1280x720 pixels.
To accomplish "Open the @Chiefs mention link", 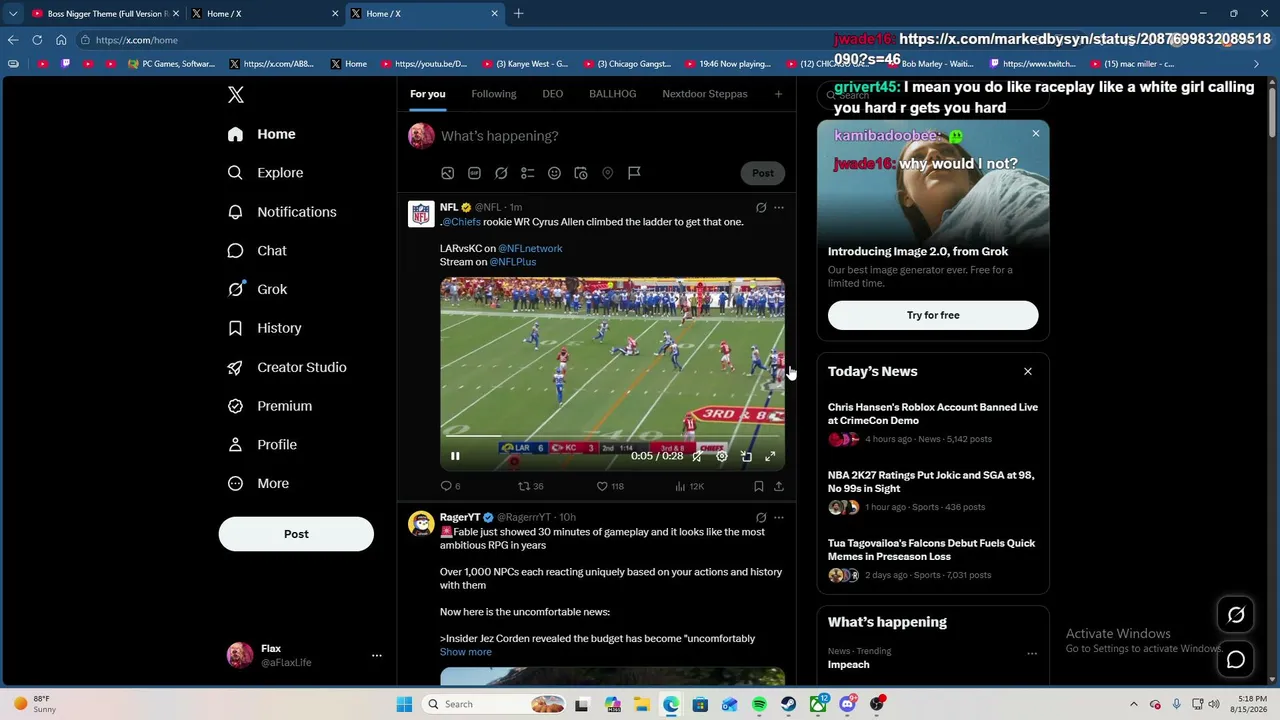I will (461, 222).
